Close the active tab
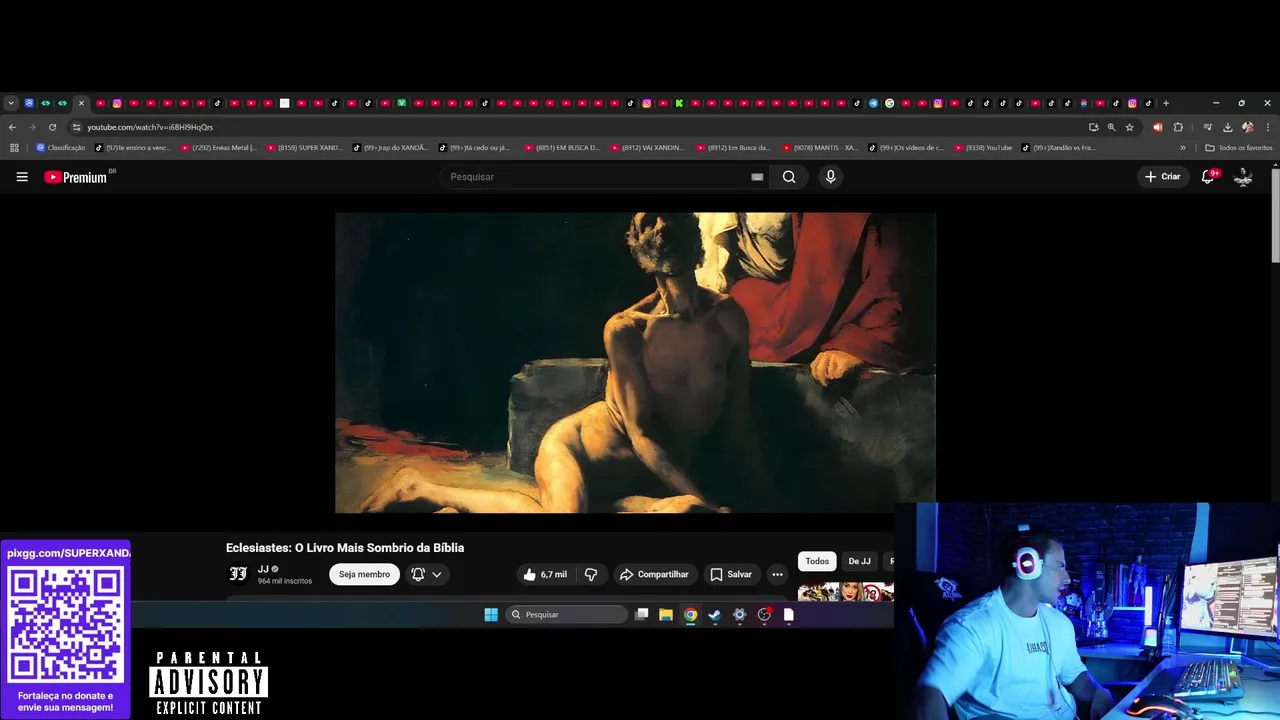 tap(81, 103)
